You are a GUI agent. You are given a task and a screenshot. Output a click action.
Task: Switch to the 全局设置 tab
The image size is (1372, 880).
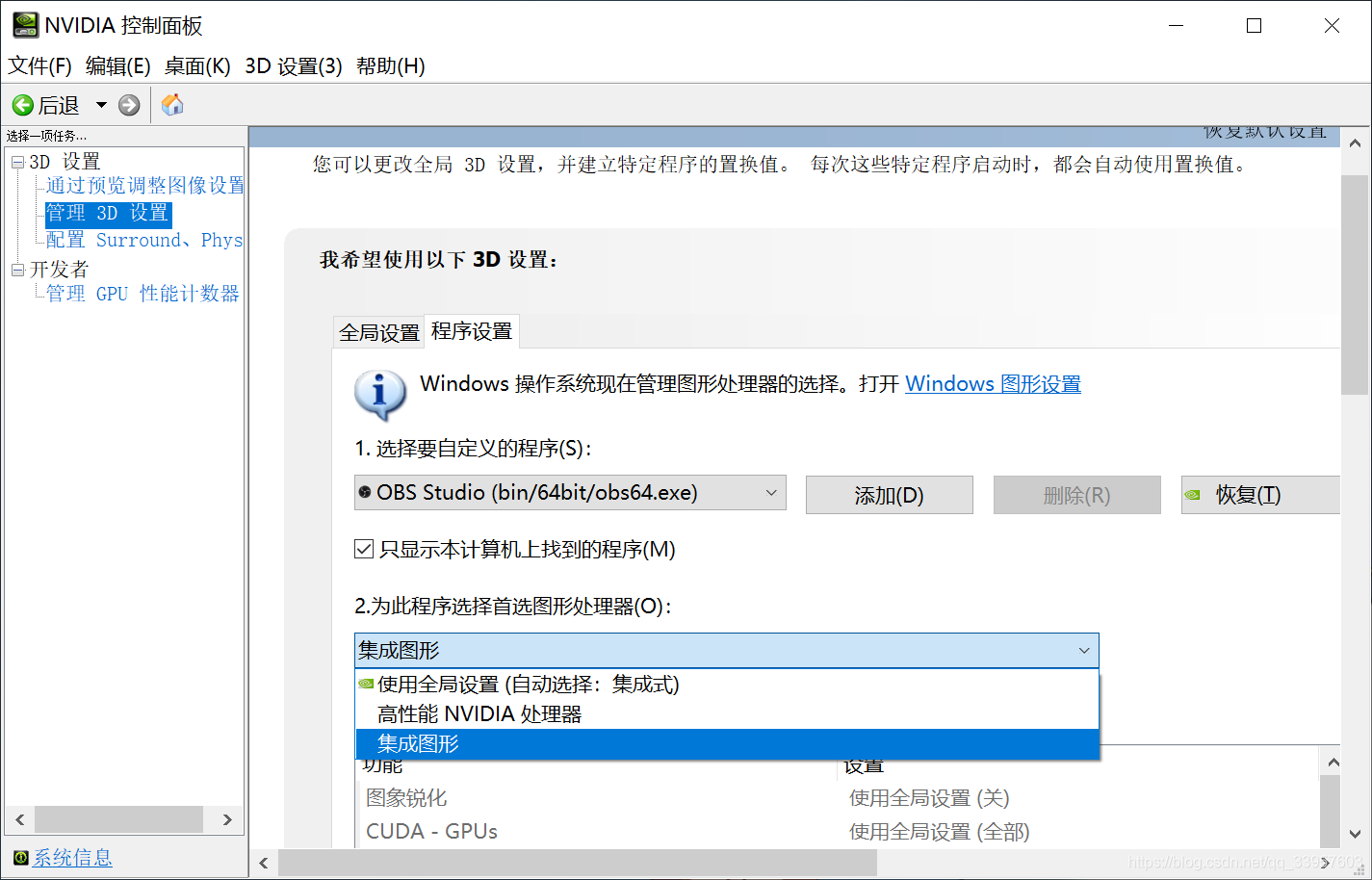point(379,332)
